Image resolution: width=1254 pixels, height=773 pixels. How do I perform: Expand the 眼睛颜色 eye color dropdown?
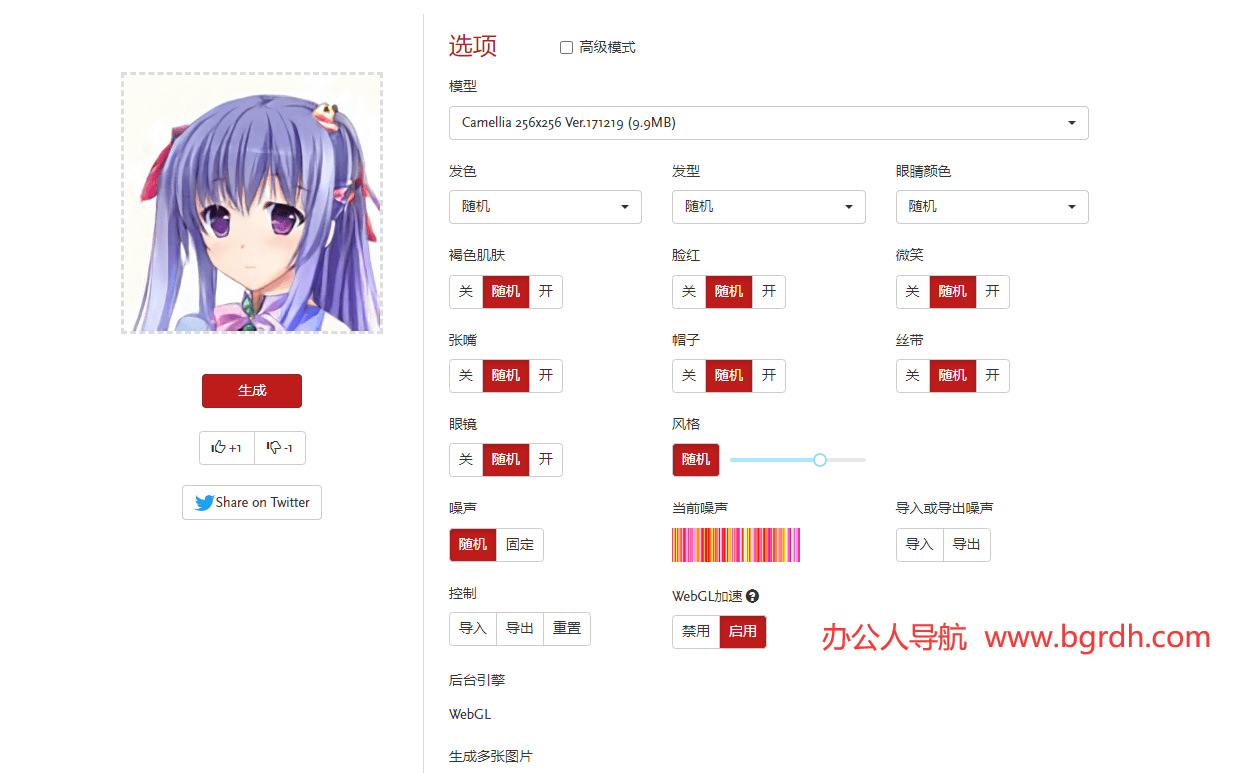tap(991, 207)
